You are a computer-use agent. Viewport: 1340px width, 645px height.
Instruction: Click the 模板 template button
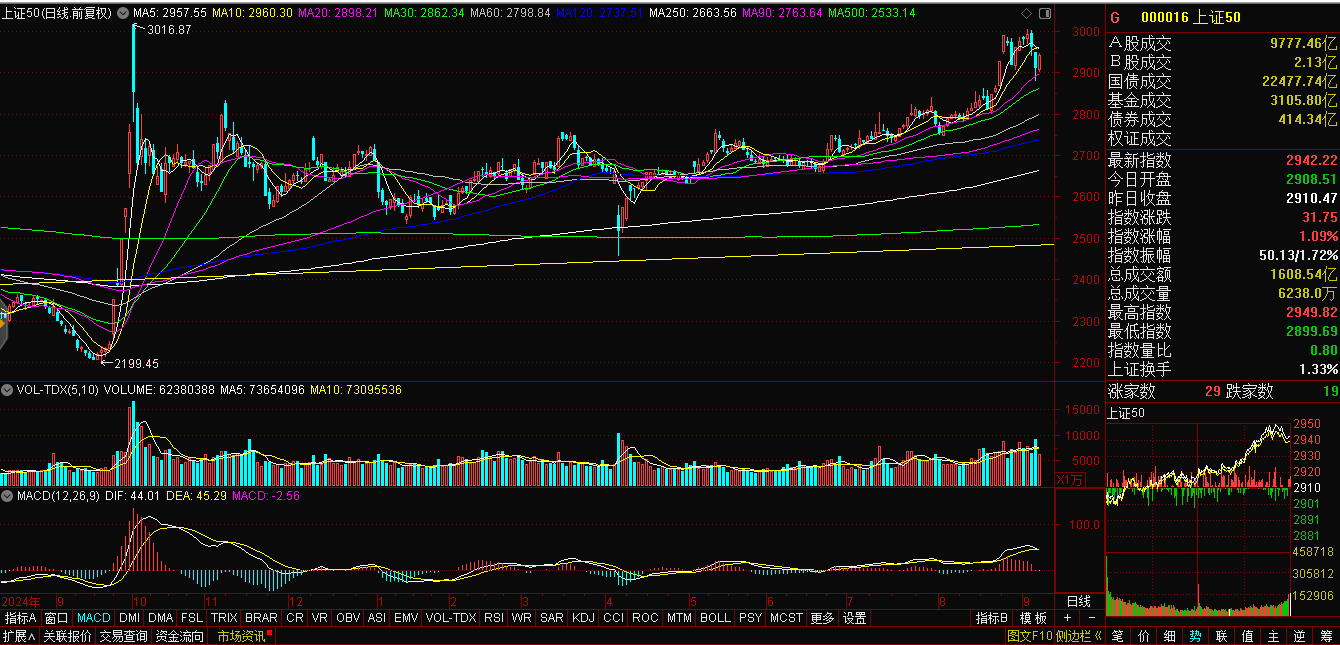(1032, 618)
